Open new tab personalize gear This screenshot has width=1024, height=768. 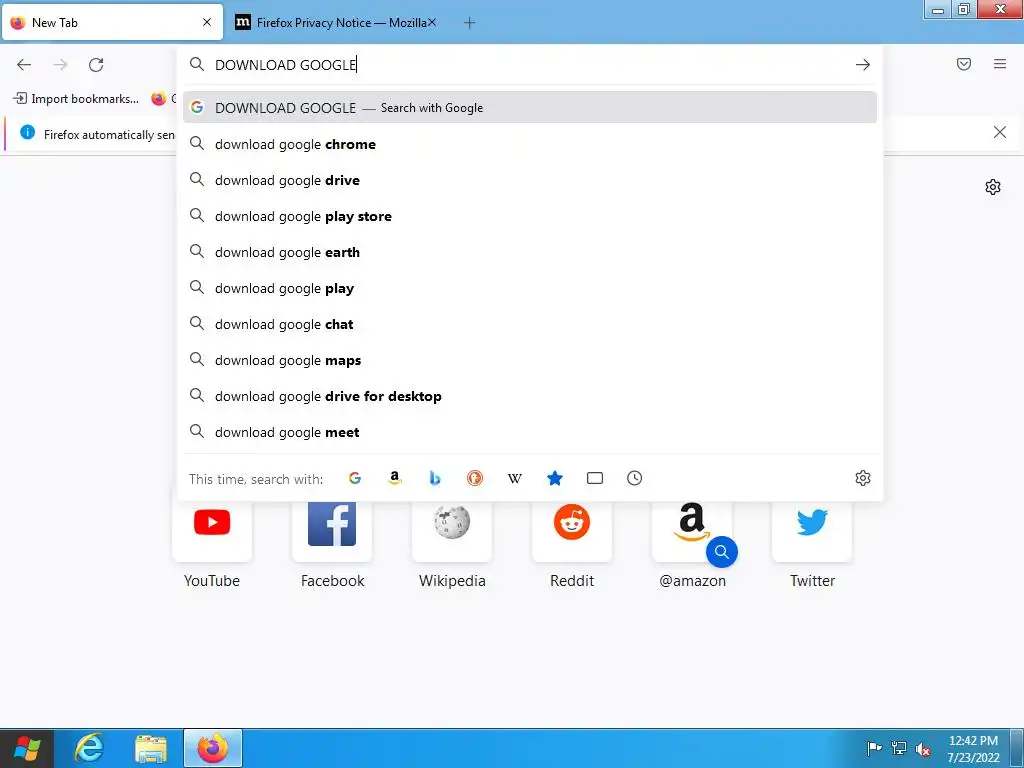point(993,187)
